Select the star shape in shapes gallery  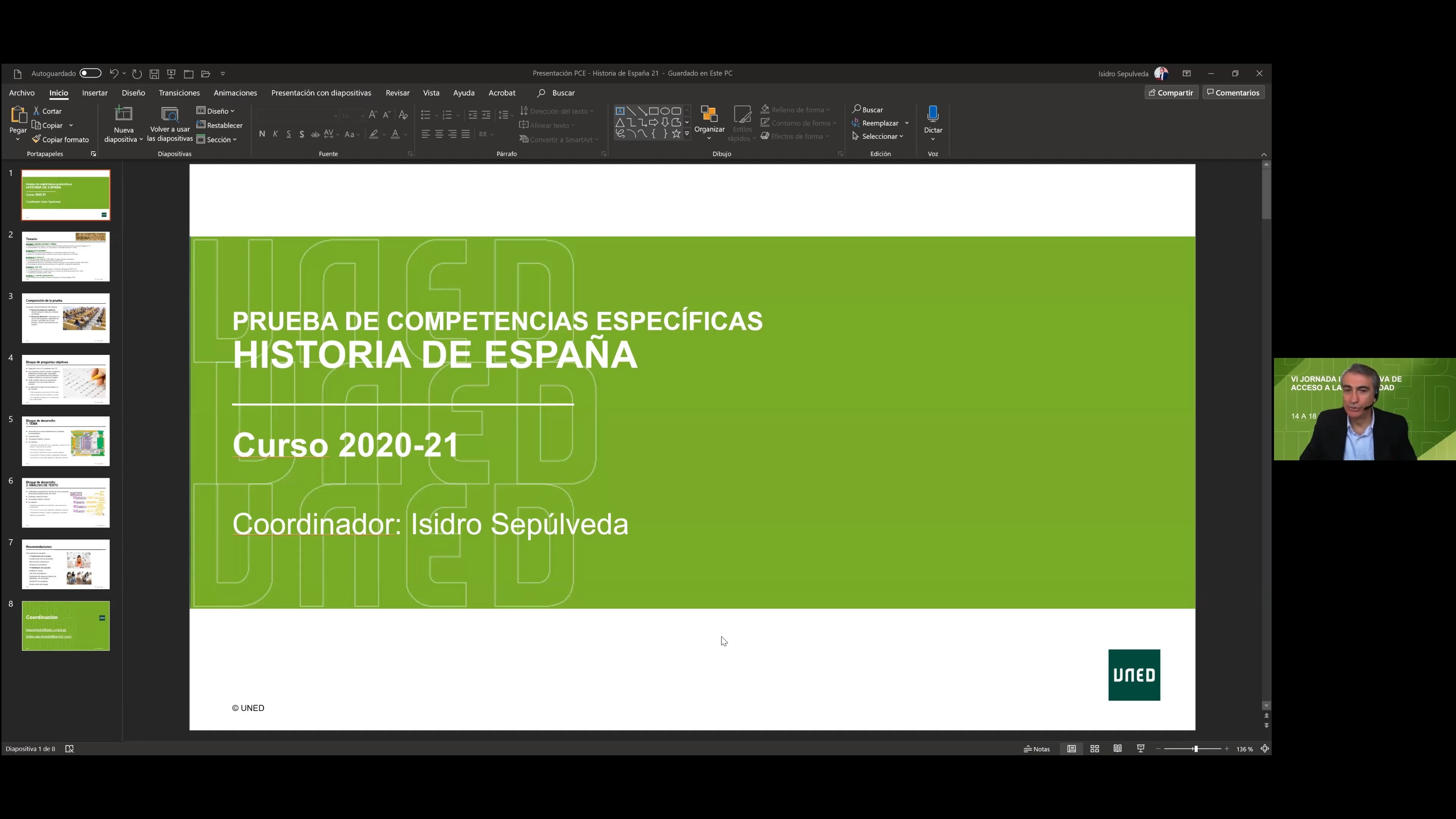pyautogui.click(x=676, y=134)
